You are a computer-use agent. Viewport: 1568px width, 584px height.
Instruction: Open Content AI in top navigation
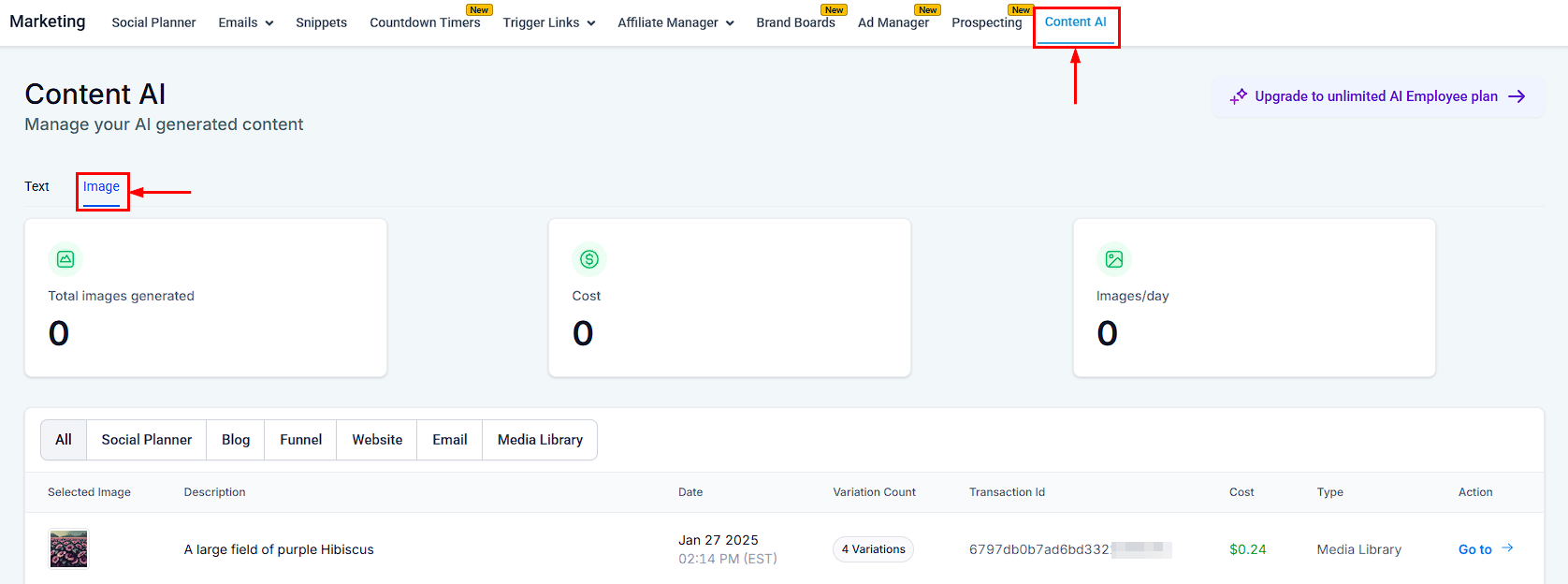(x=1075, y=22)
